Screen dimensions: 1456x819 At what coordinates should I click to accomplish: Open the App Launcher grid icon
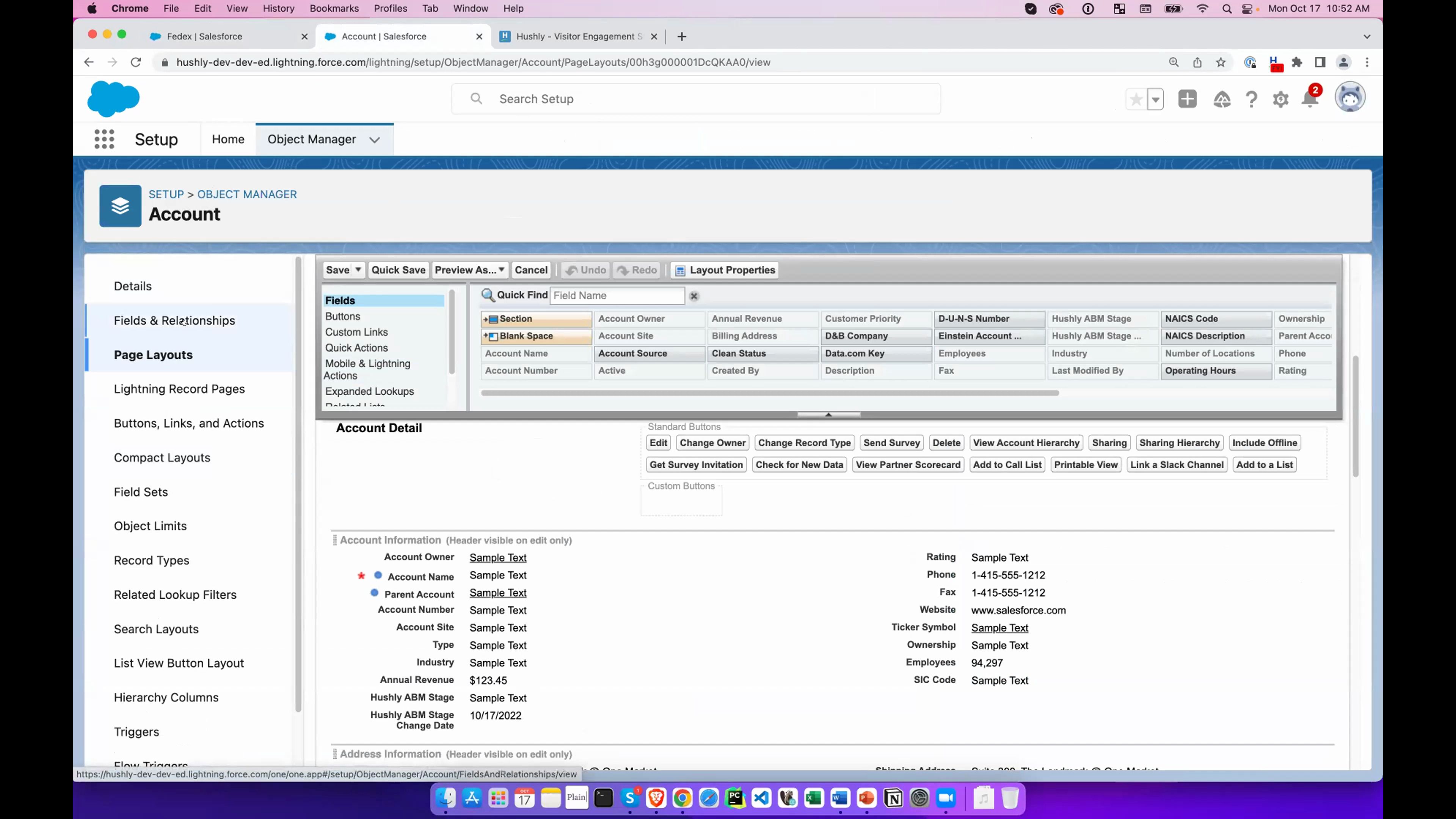104,139
